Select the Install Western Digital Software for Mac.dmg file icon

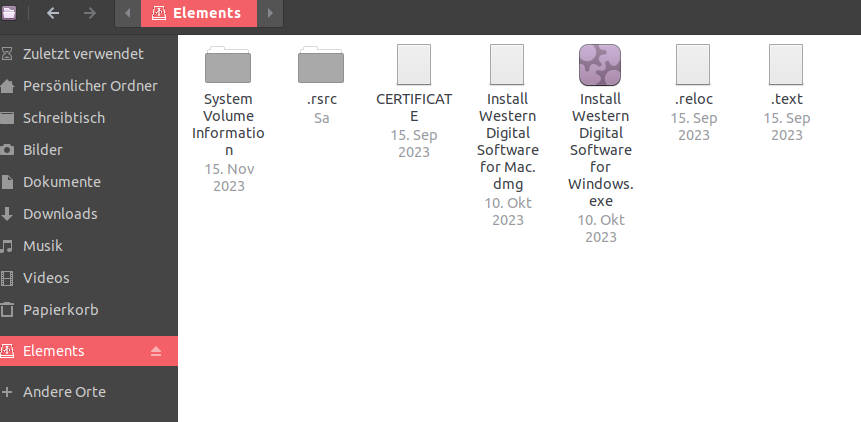[x=507, y=65]
